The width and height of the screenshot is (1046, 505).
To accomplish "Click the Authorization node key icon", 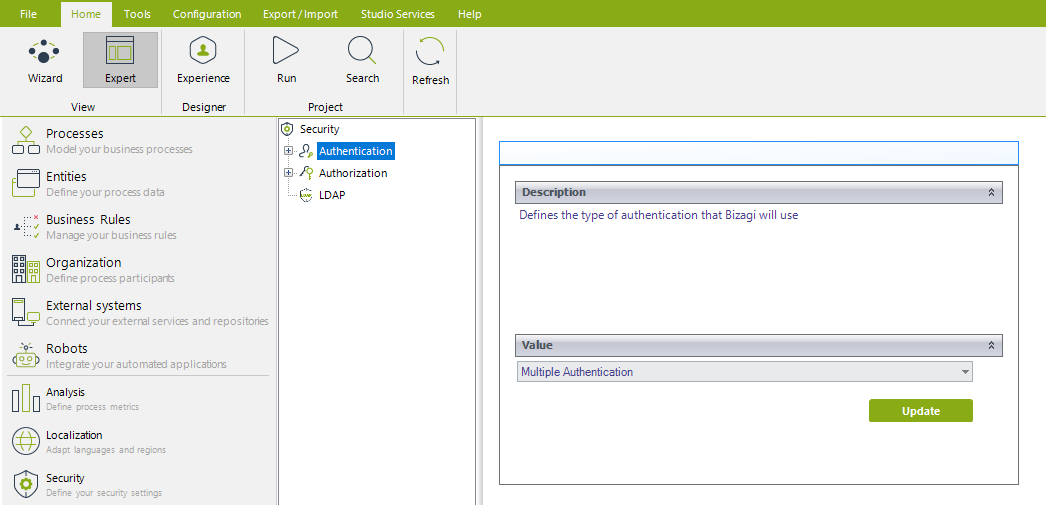I will (306, 173).
